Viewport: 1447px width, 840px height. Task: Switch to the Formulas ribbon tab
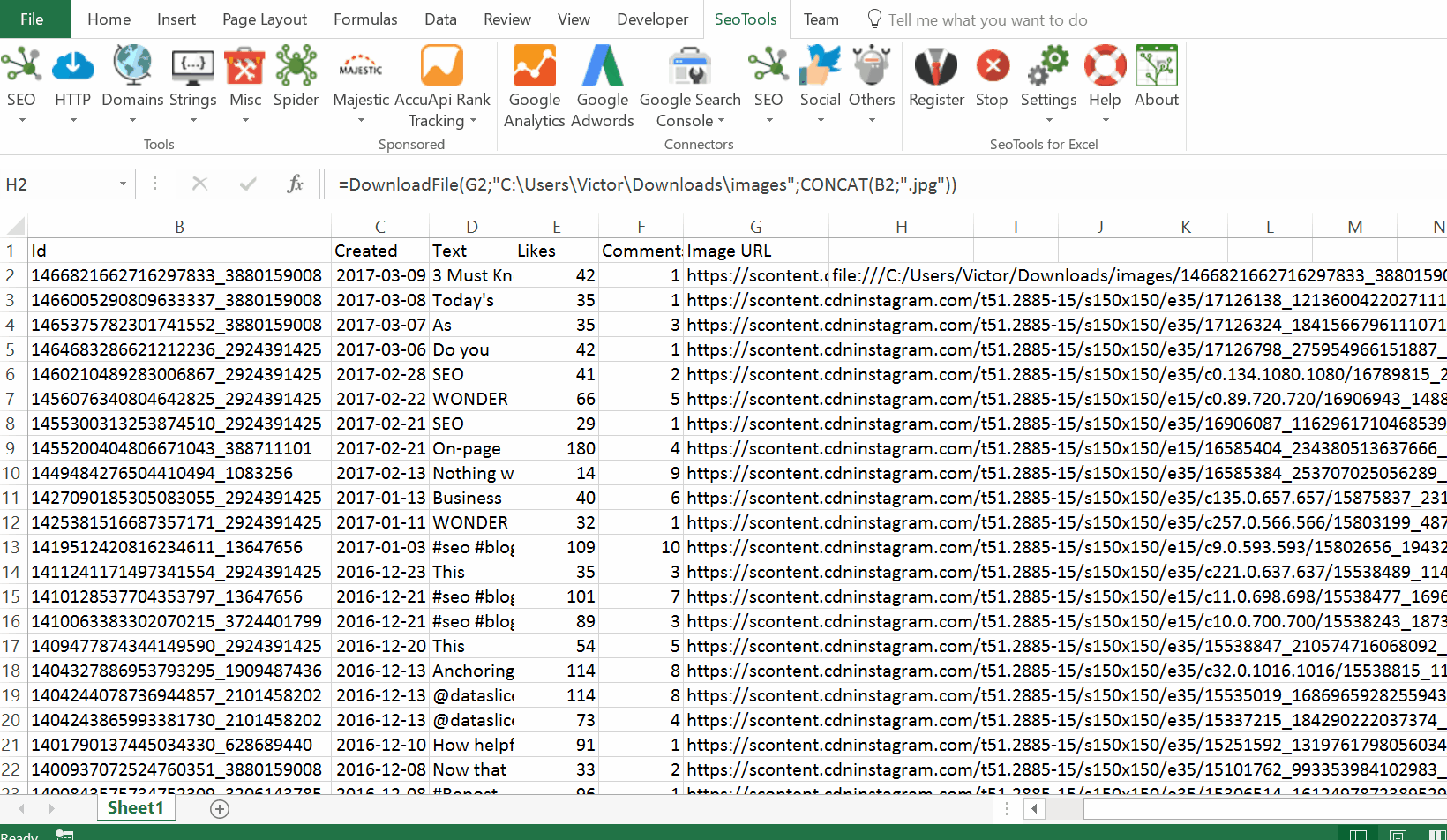coord(365,19)
